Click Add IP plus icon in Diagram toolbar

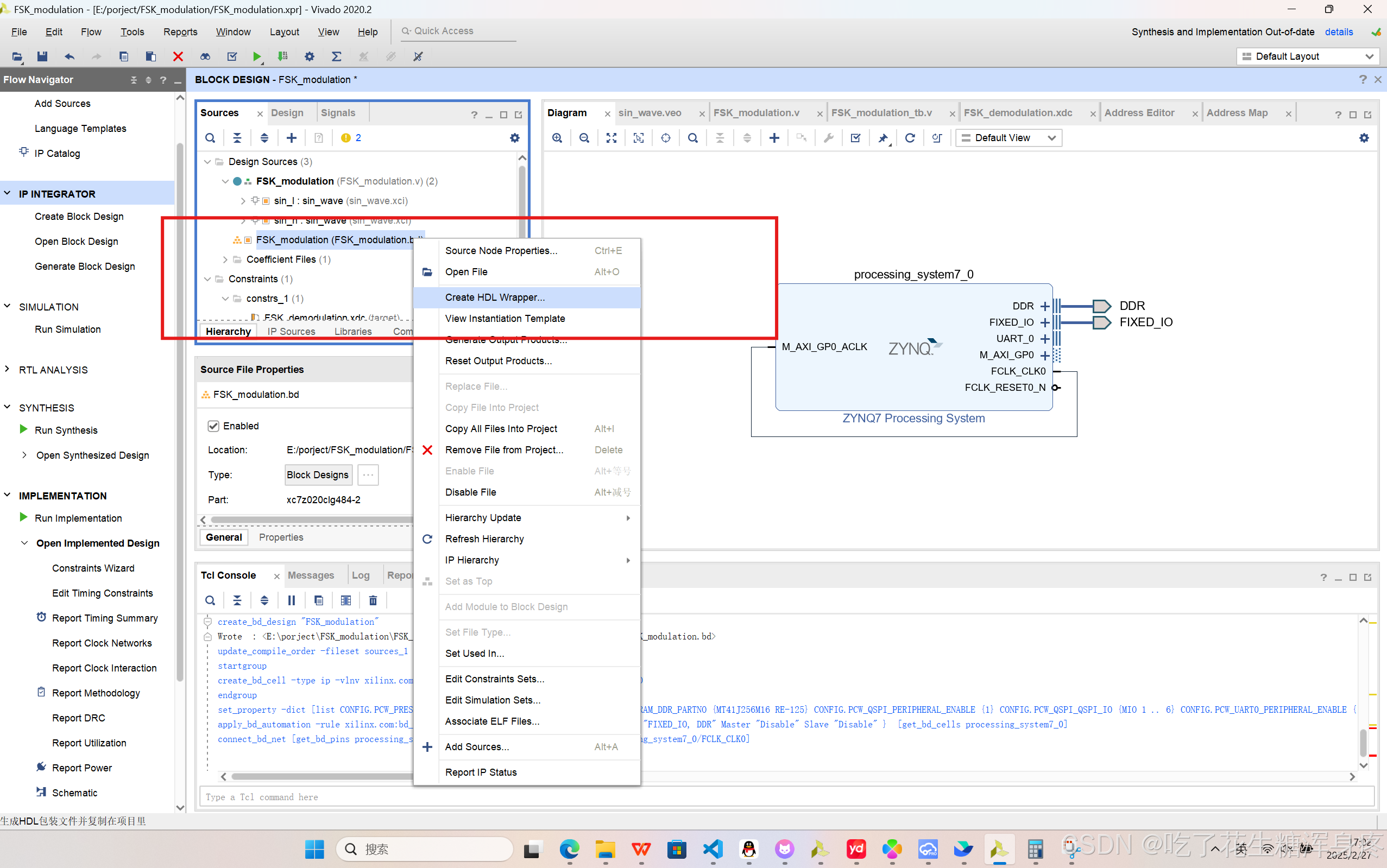click(x=774, y=138)
